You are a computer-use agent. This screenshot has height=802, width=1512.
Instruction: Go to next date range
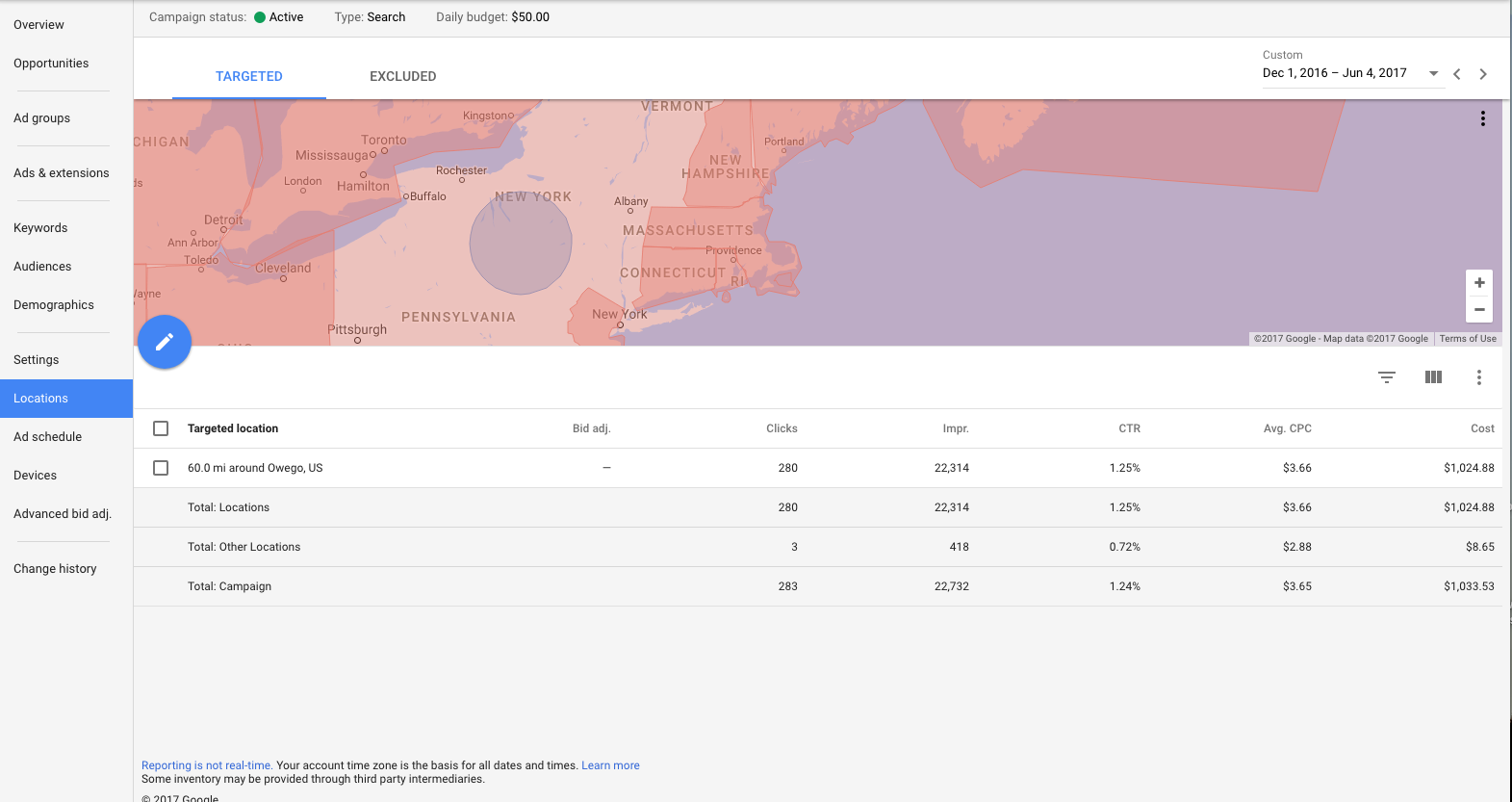(x=1483, y=74)
